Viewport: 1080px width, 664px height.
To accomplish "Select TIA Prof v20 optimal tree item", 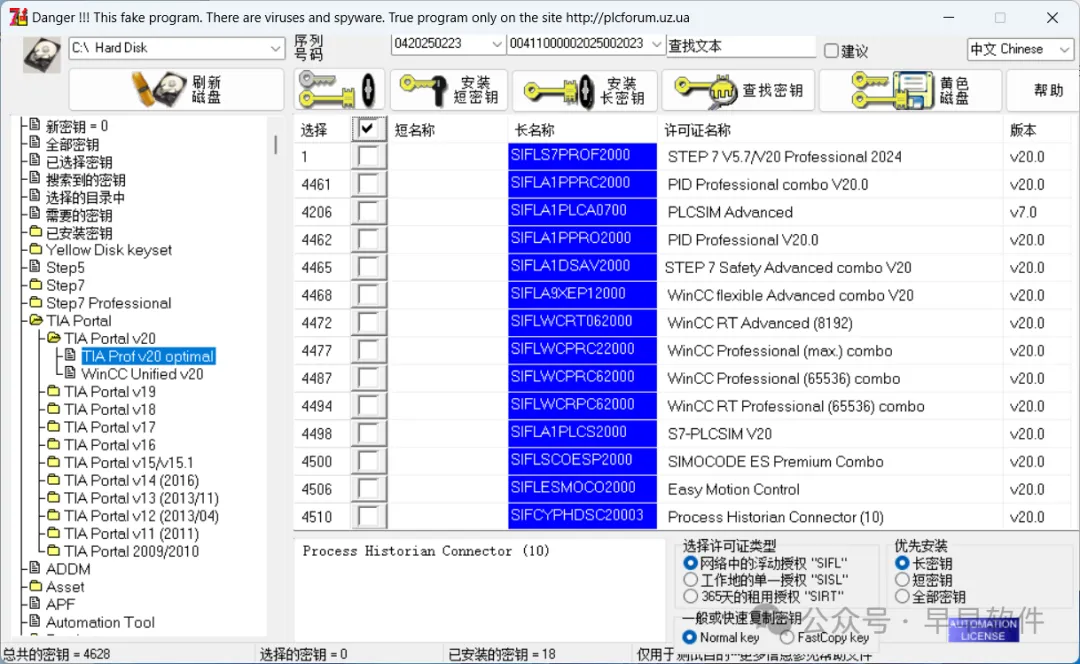I will tap(148, 356).
